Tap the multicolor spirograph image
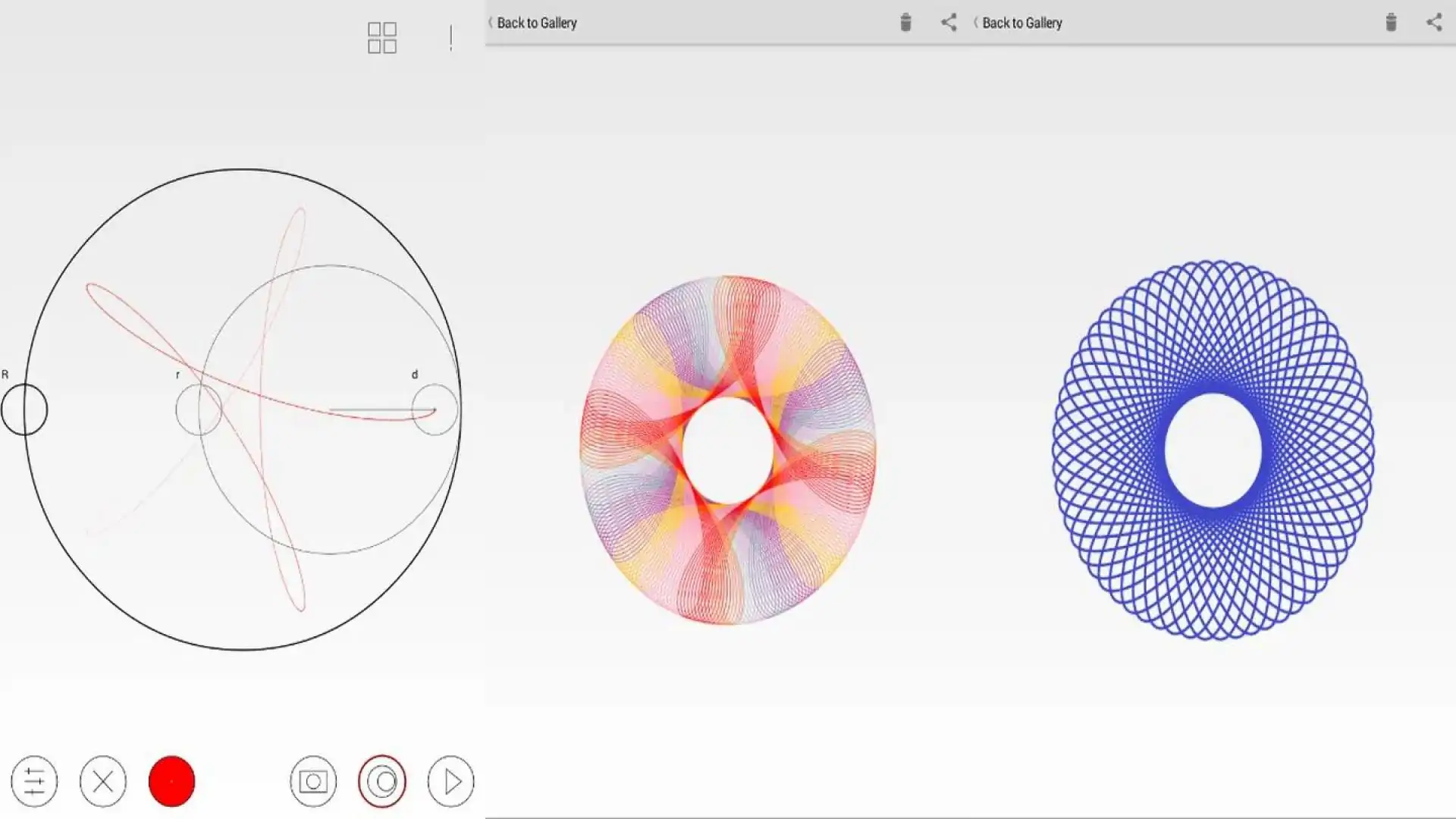1456x819 pixels. click(x=728, y=450)
